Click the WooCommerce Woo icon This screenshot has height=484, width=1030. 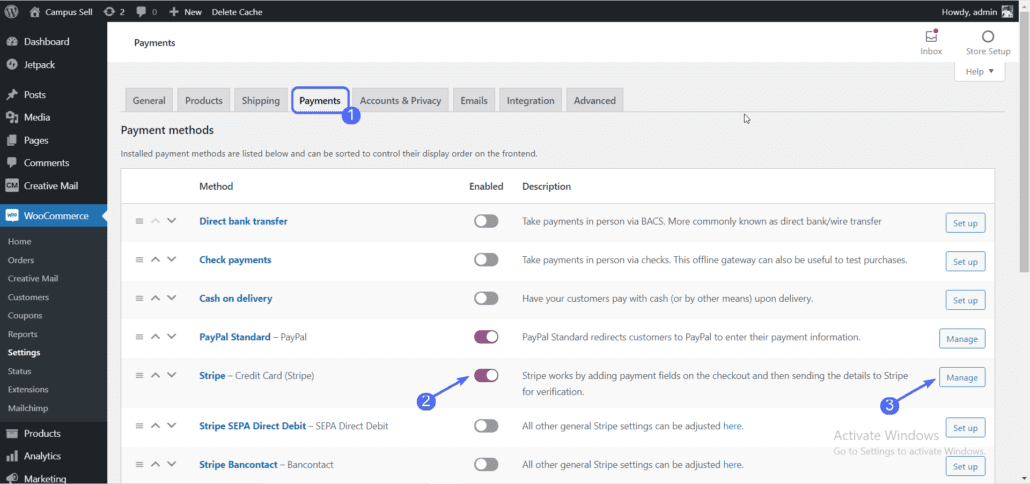click(x=11, y=215)
